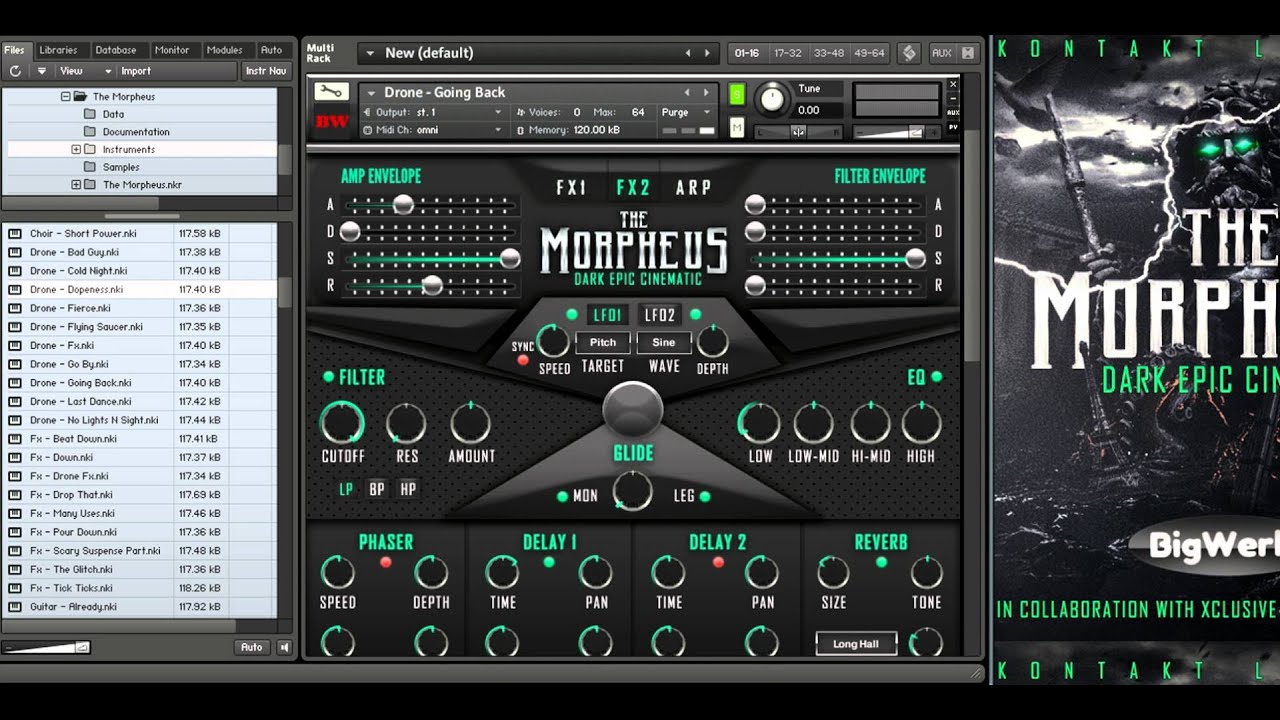Click the refresh icon in Files browser
Viewport: 1280px width, 720px height.
pos(15,71)
